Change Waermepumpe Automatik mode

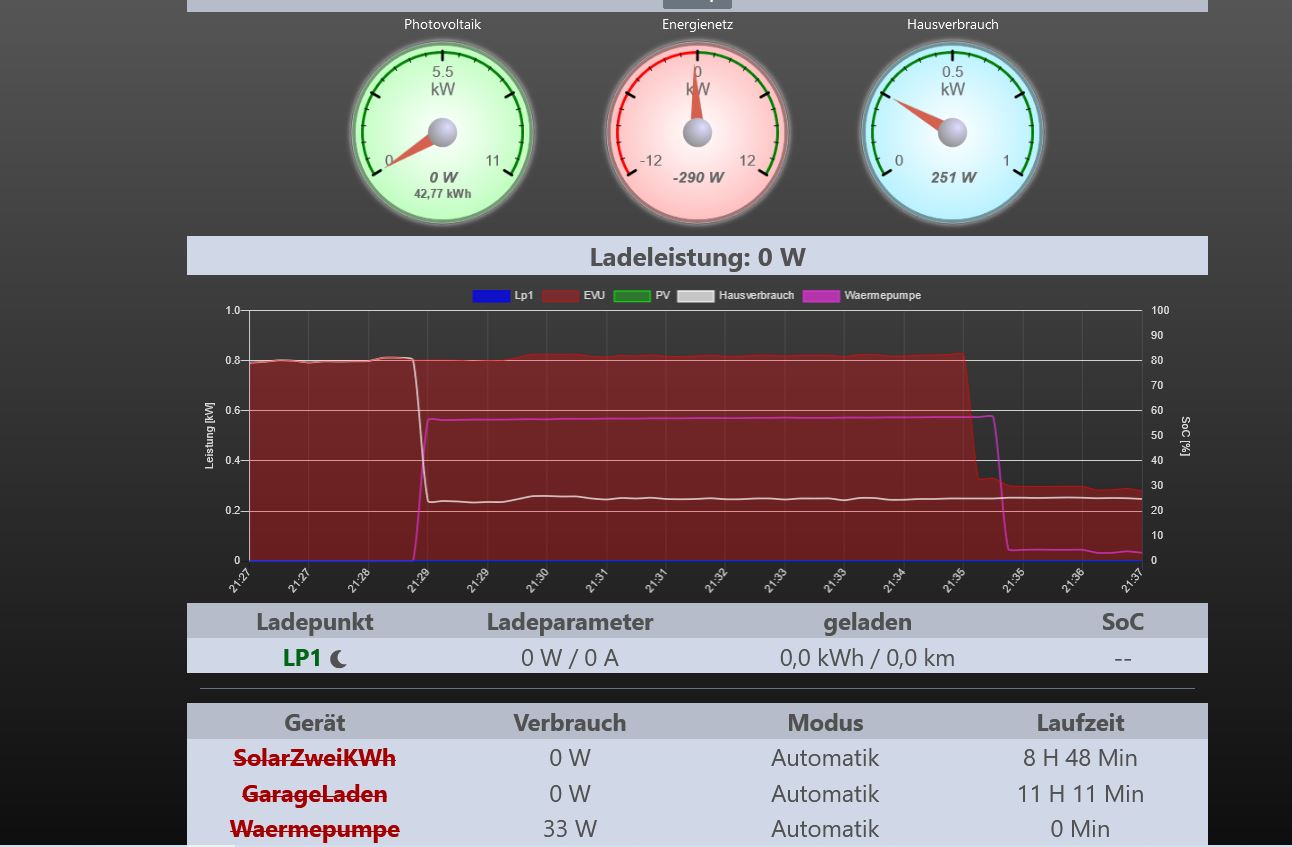click(824, 829)
